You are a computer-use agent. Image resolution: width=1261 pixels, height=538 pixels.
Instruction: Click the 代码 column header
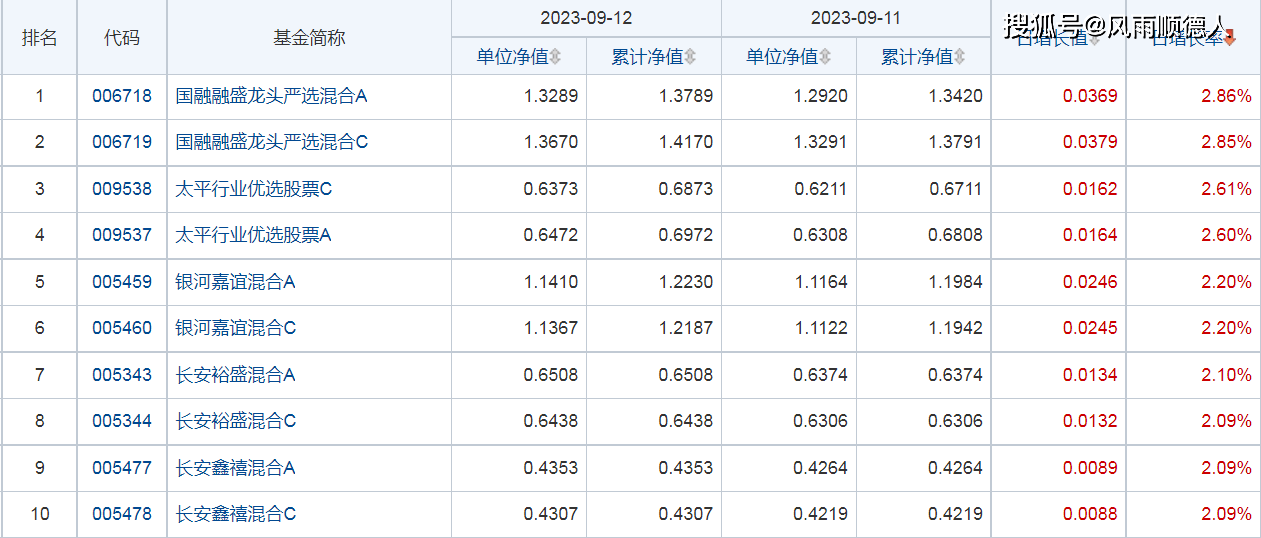click(122, 38)
